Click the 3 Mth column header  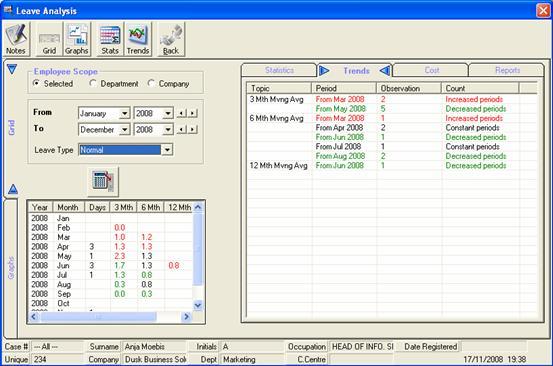[123, 207]
